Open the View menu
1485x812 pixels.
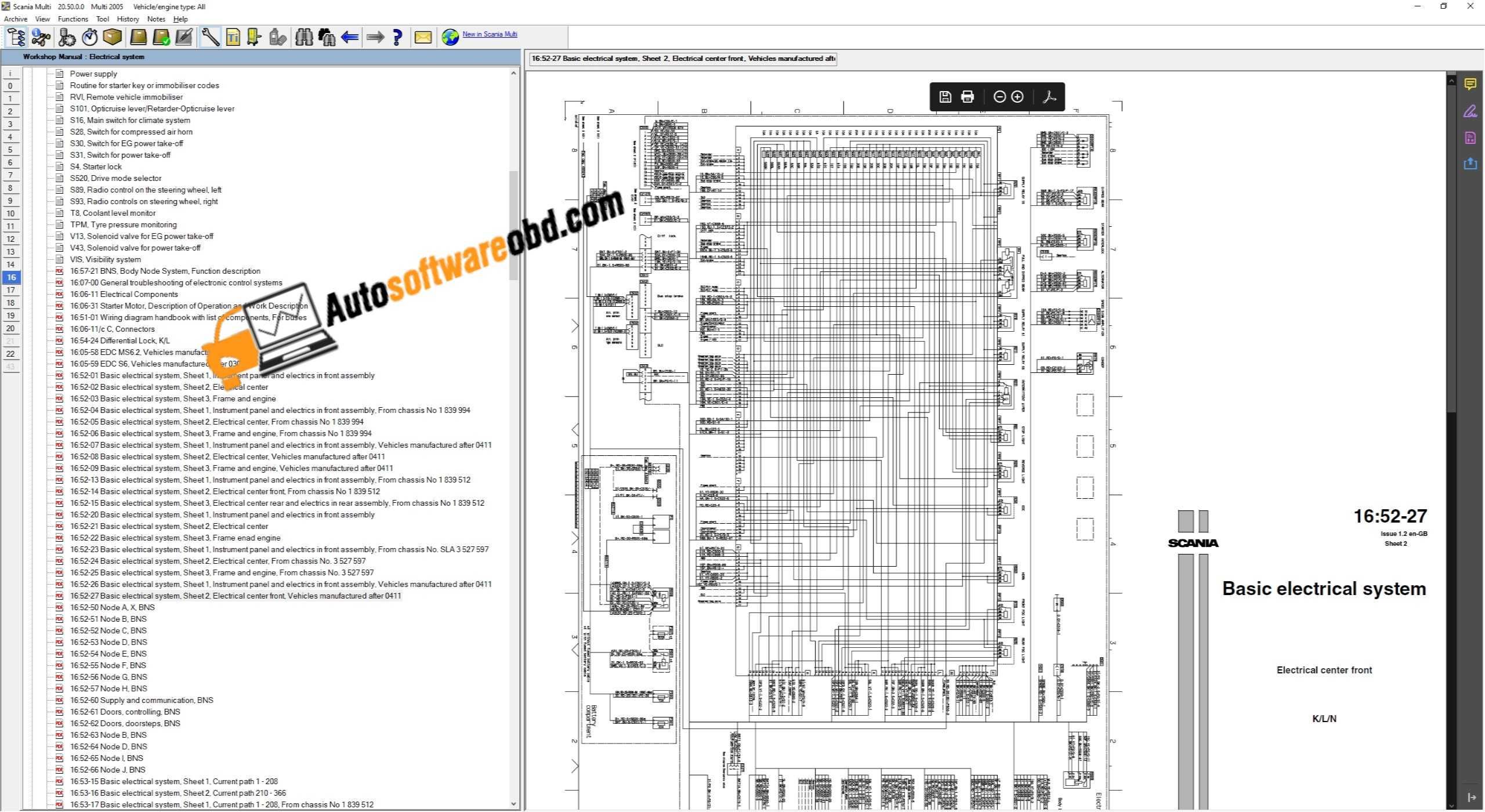click(x=42, y=19)
